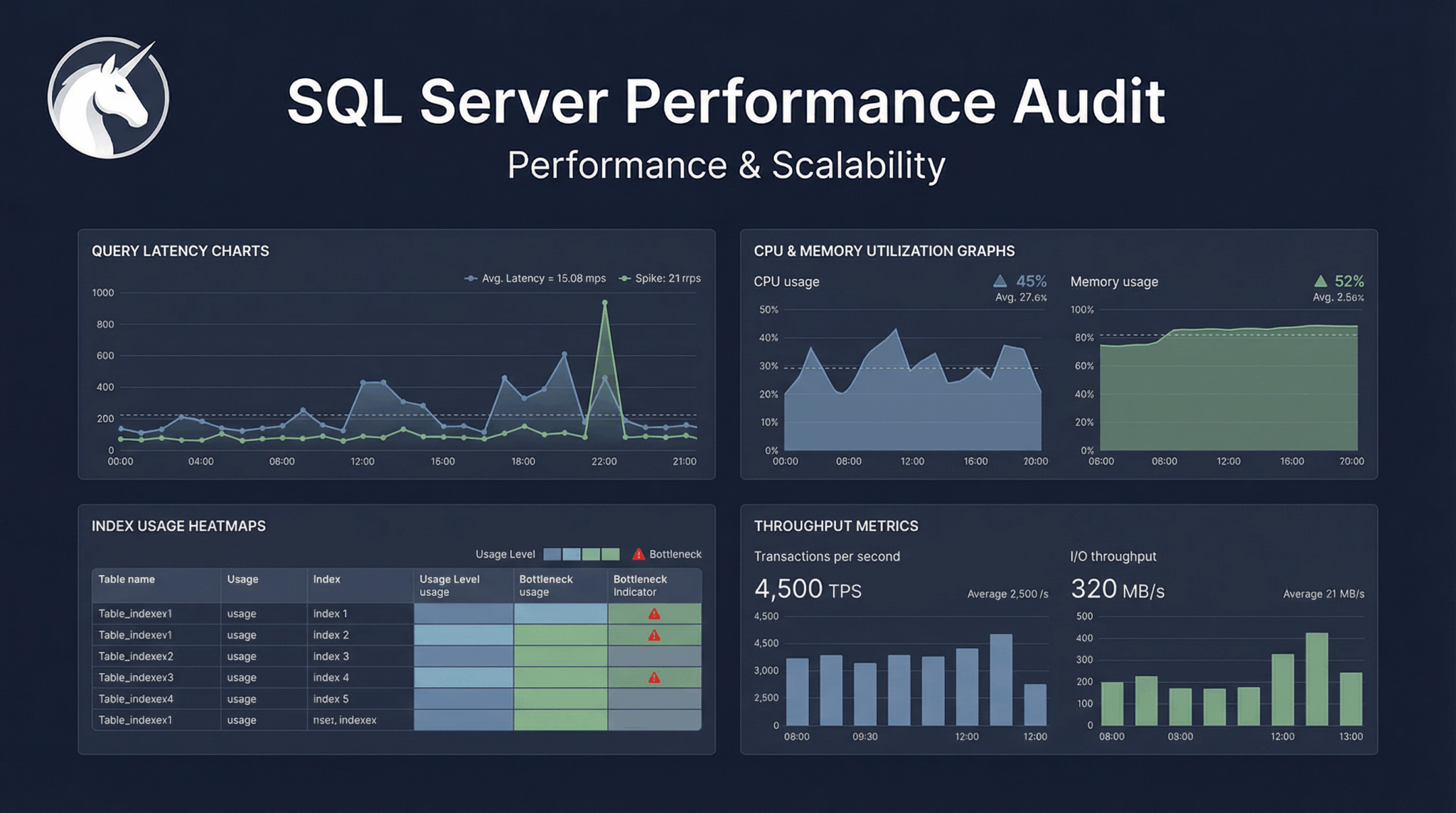Click bottleneck warning icon in index 4 row

654,678
